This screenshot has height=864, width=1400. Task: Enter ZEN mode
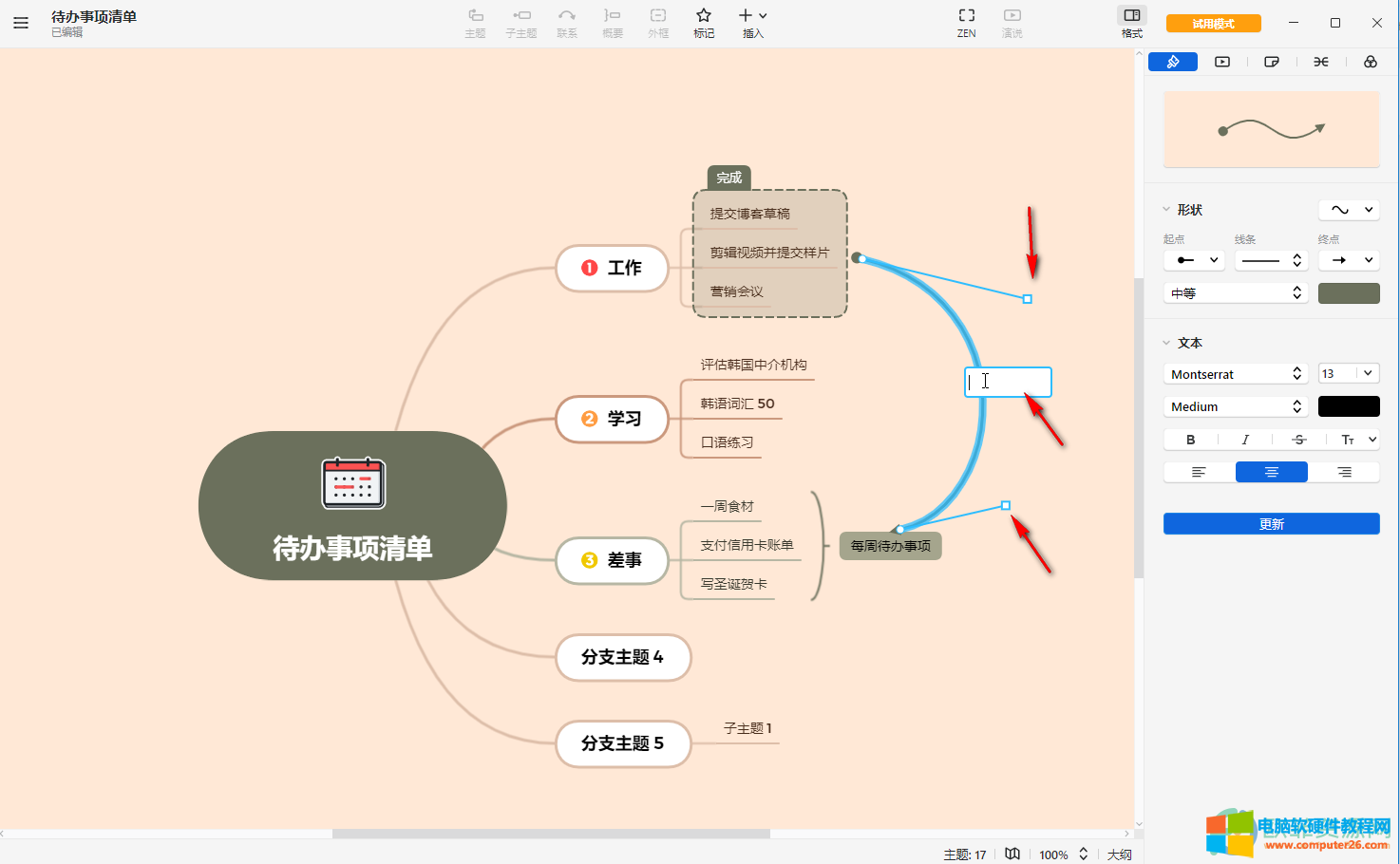(x=967, y=23)
